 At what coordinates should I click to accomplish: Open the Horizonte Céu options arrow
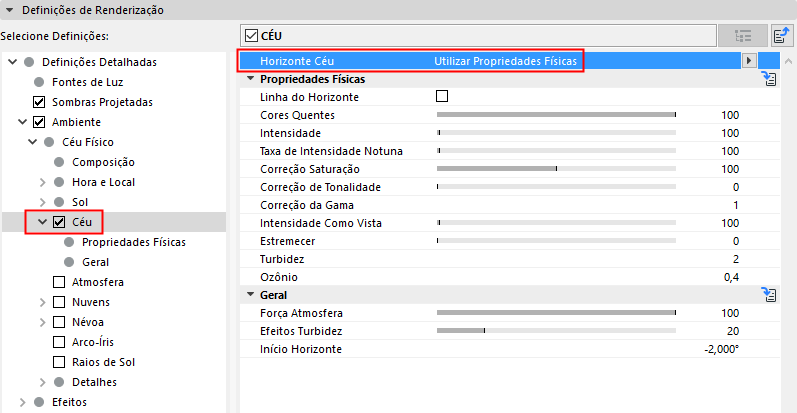748,61
